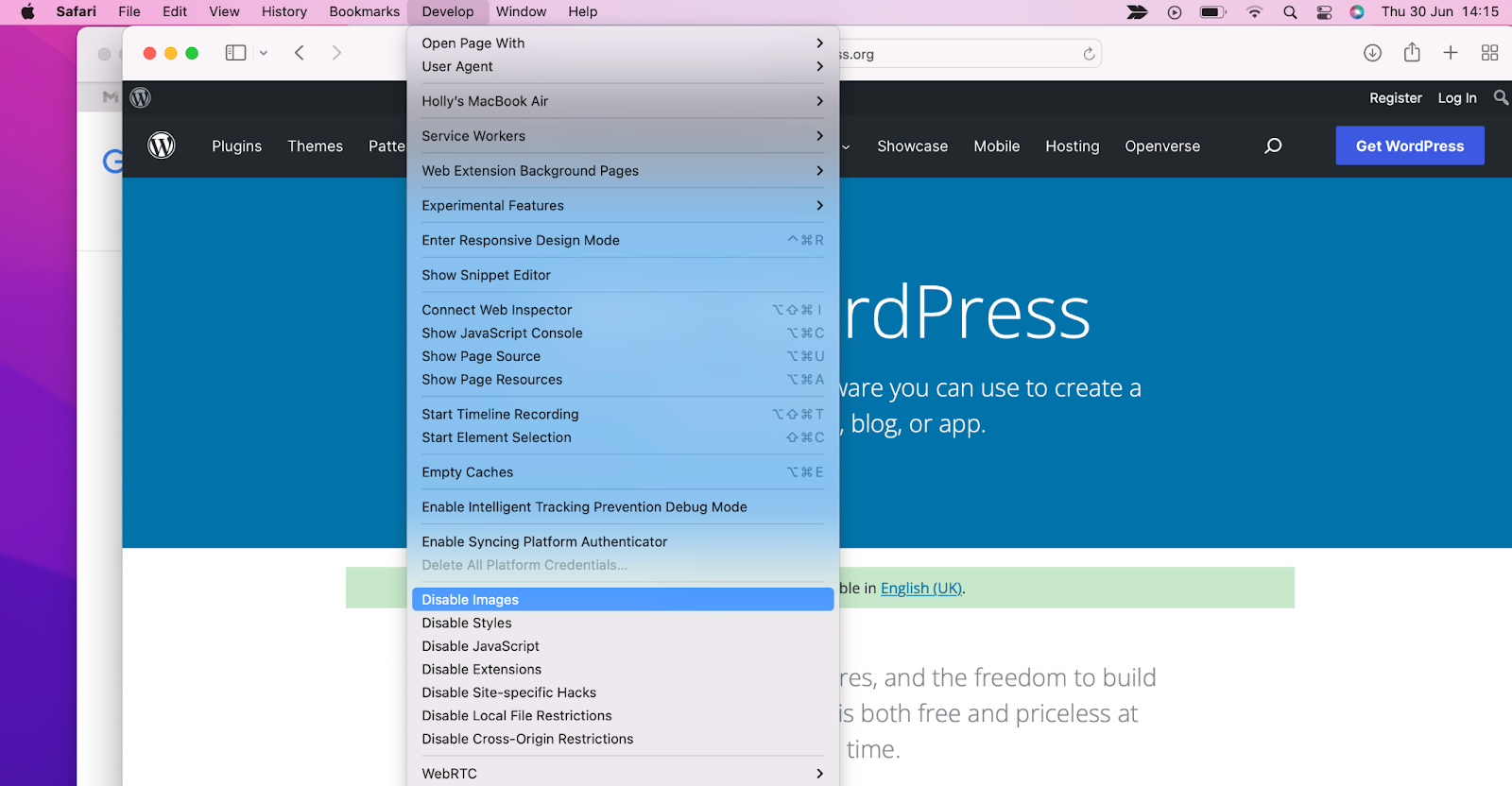Viewport: 1512px width, 786px height.
Task: Open sidebar dropdown chevron
Action: [x=264, y=53]
